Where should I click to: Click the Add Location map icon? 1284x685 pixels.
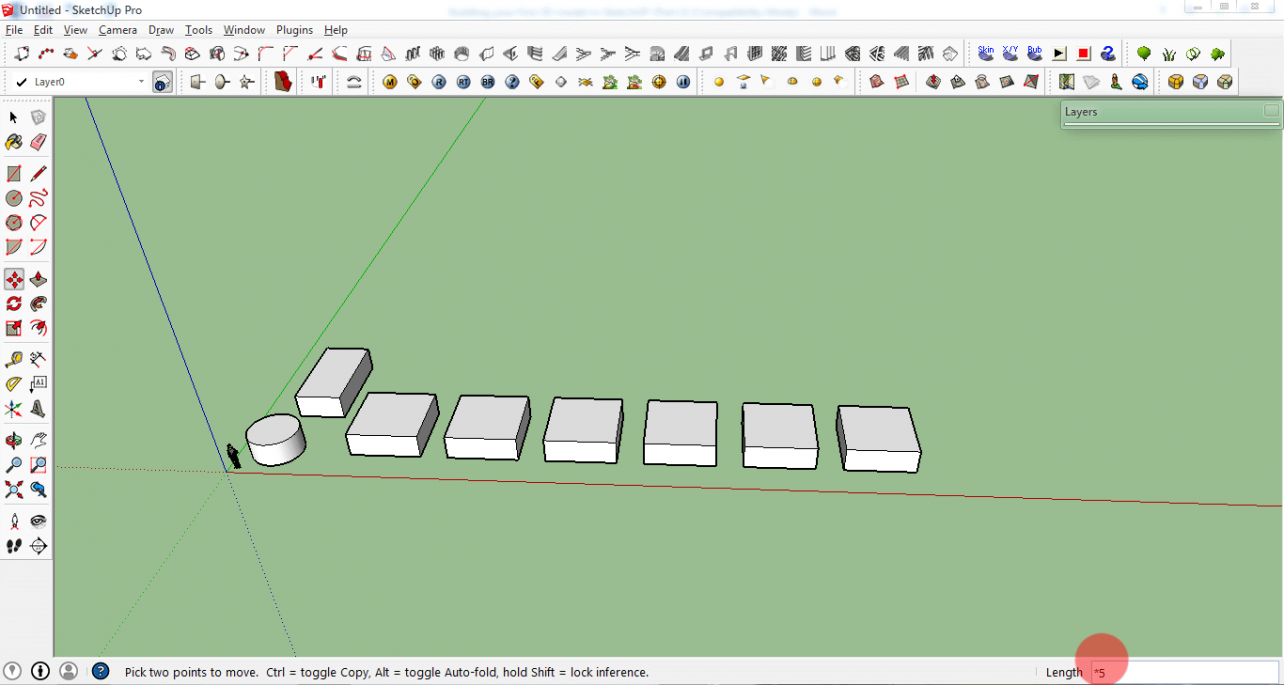[1067, 82]
